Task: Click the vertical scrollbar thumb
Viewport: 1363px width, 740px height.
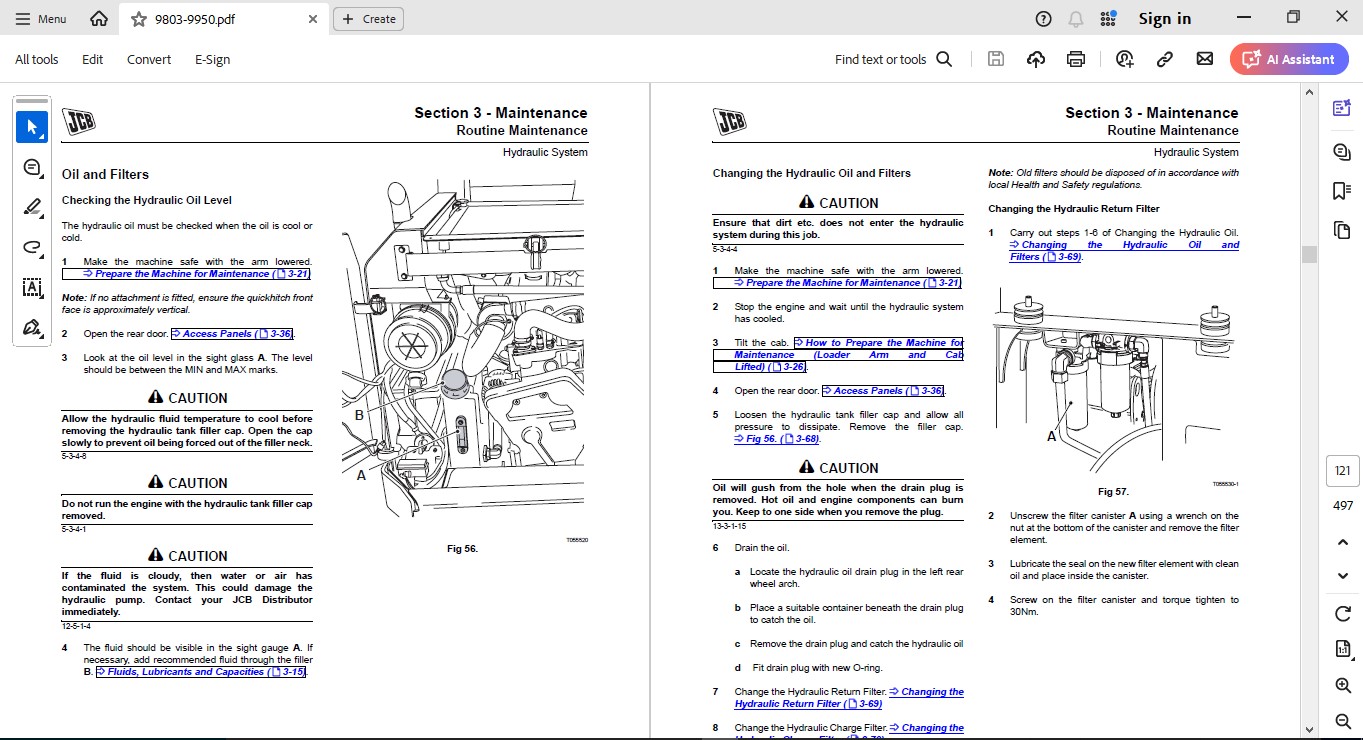Action: click(x=1308, y=254)
